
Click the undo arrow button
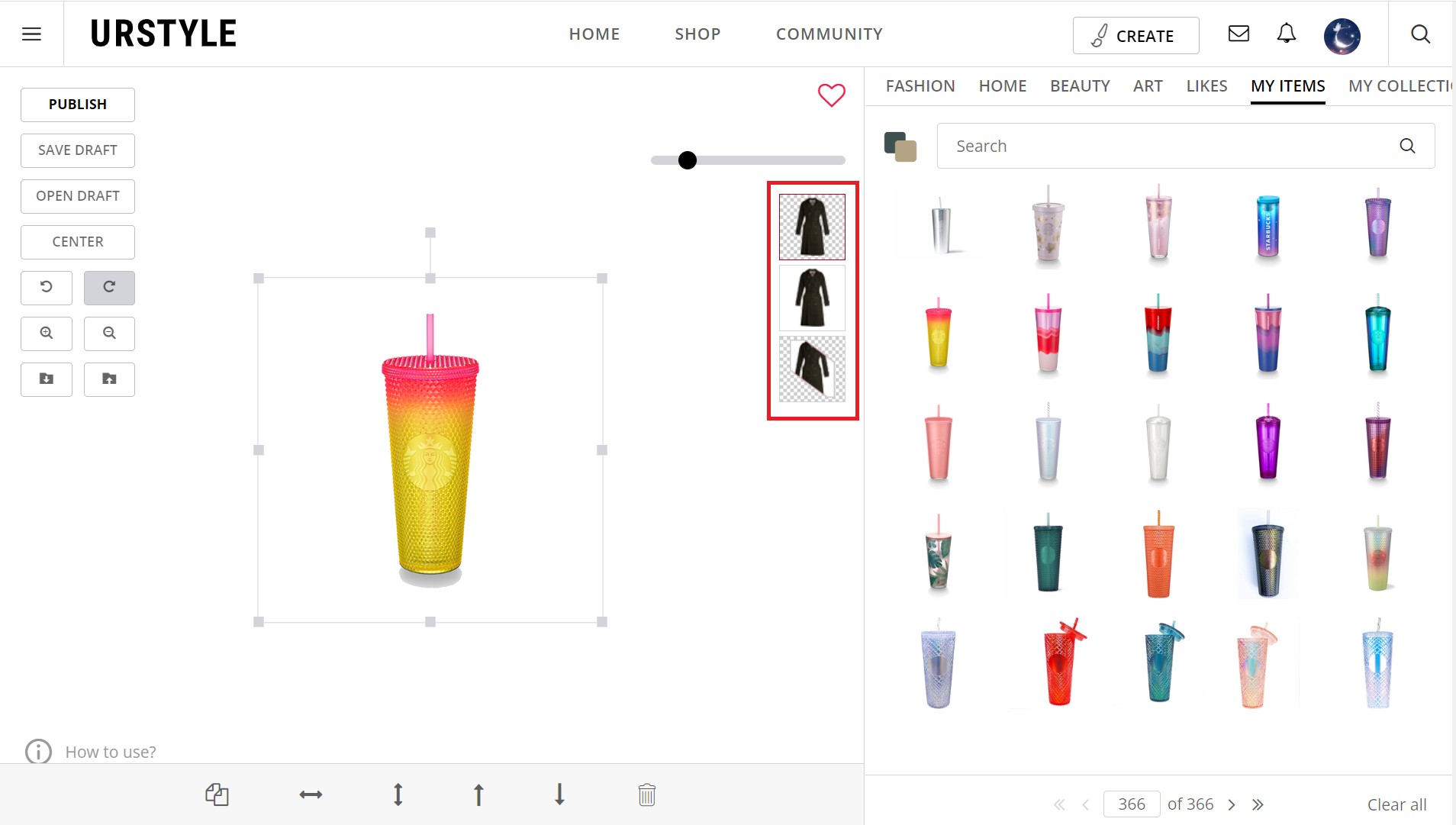tap(47, 288)
